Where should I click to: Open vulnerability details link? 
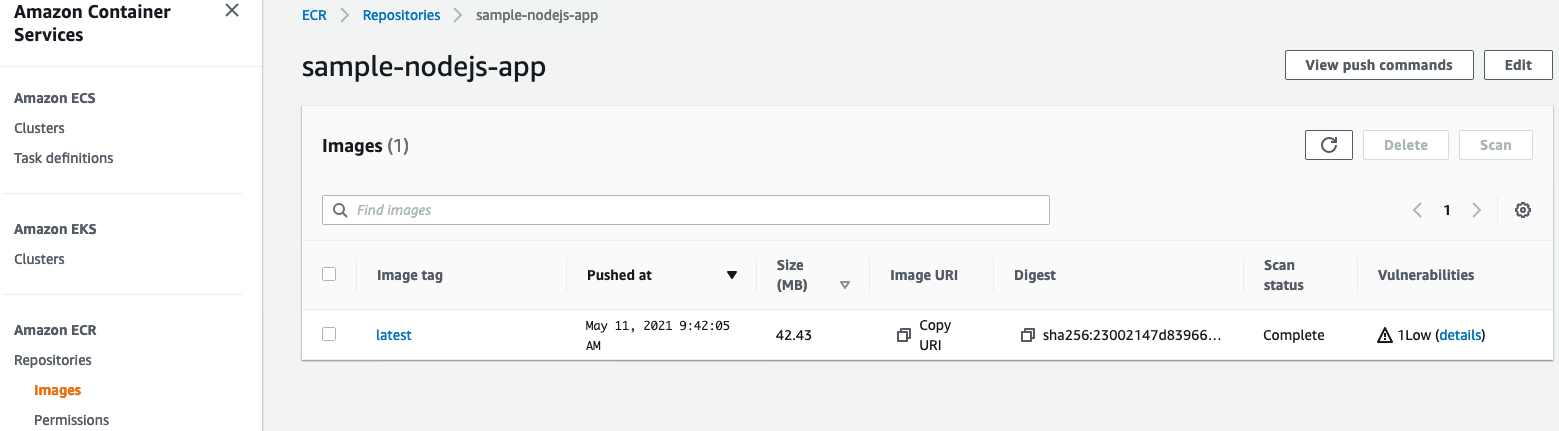tap(1460, 335)
